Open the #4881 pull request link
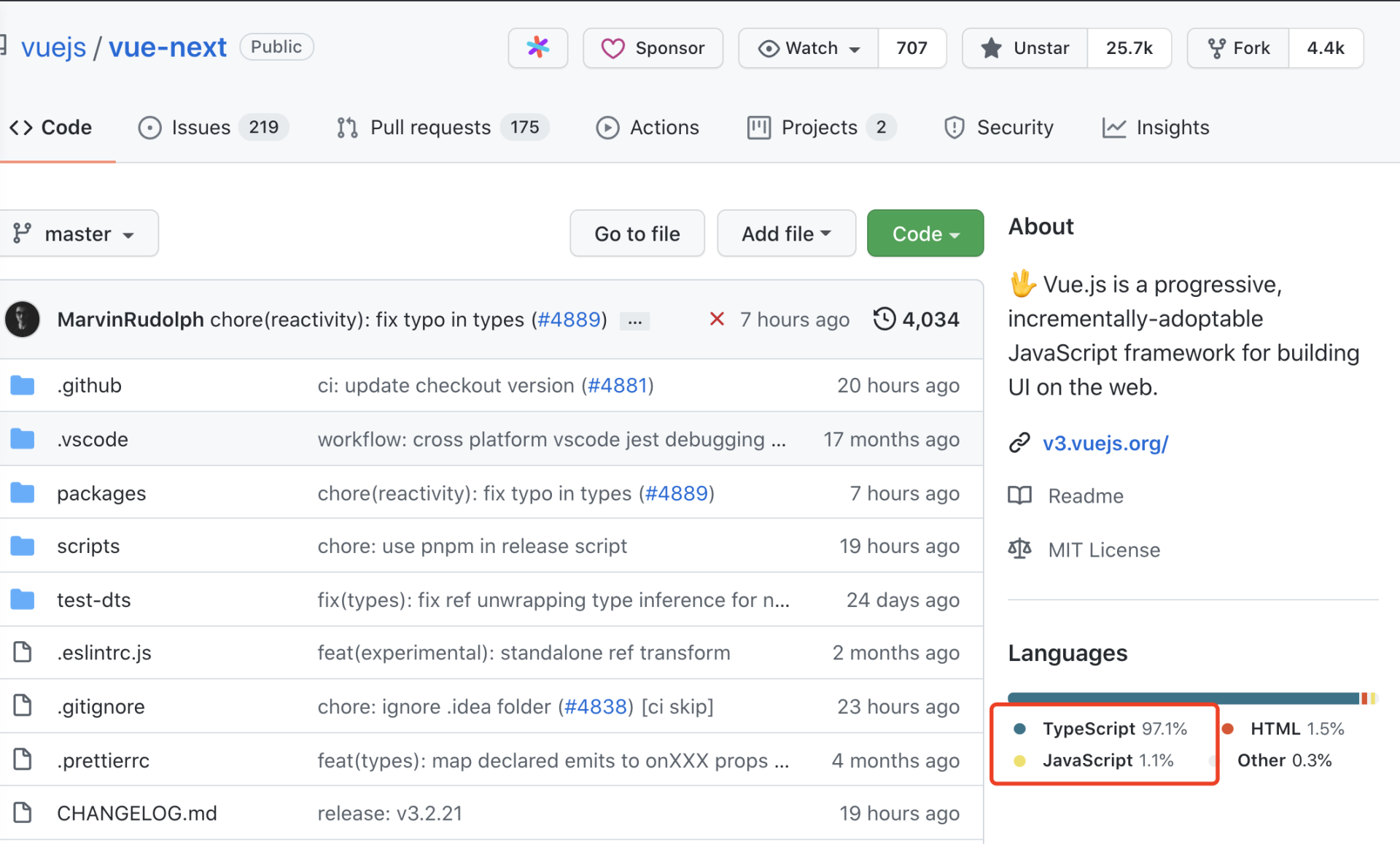1400x844 pixels. (618, 385)
